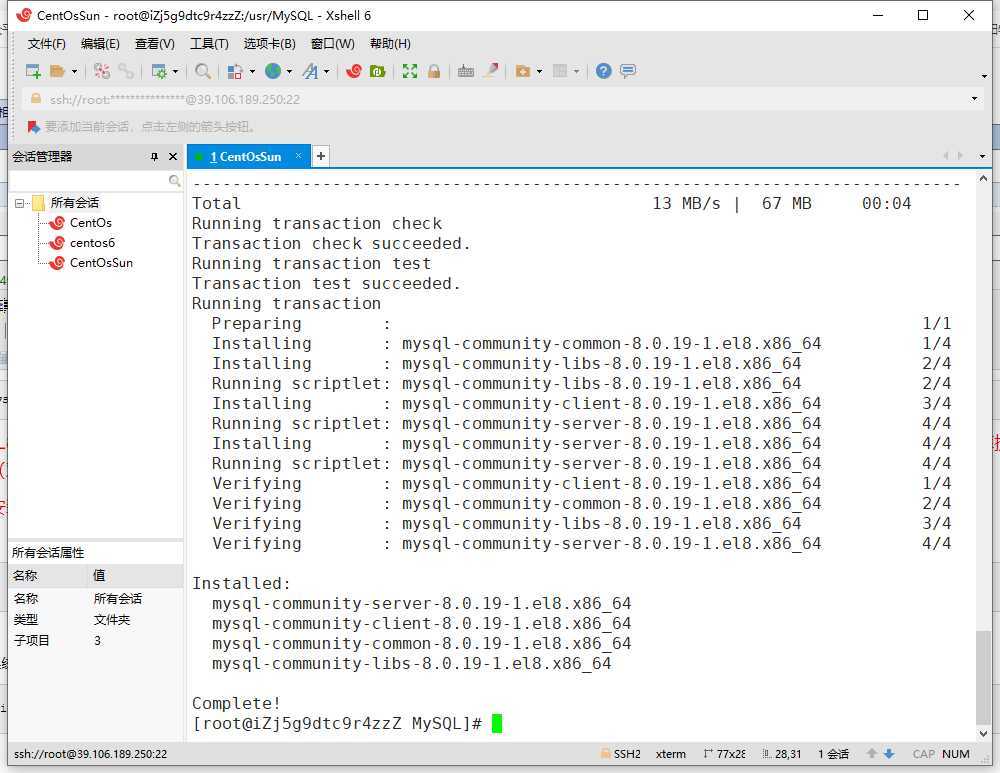Click the terminal scrollbar down arrow
This screenshot has height=773, width=1000.
tap(983, 734)
